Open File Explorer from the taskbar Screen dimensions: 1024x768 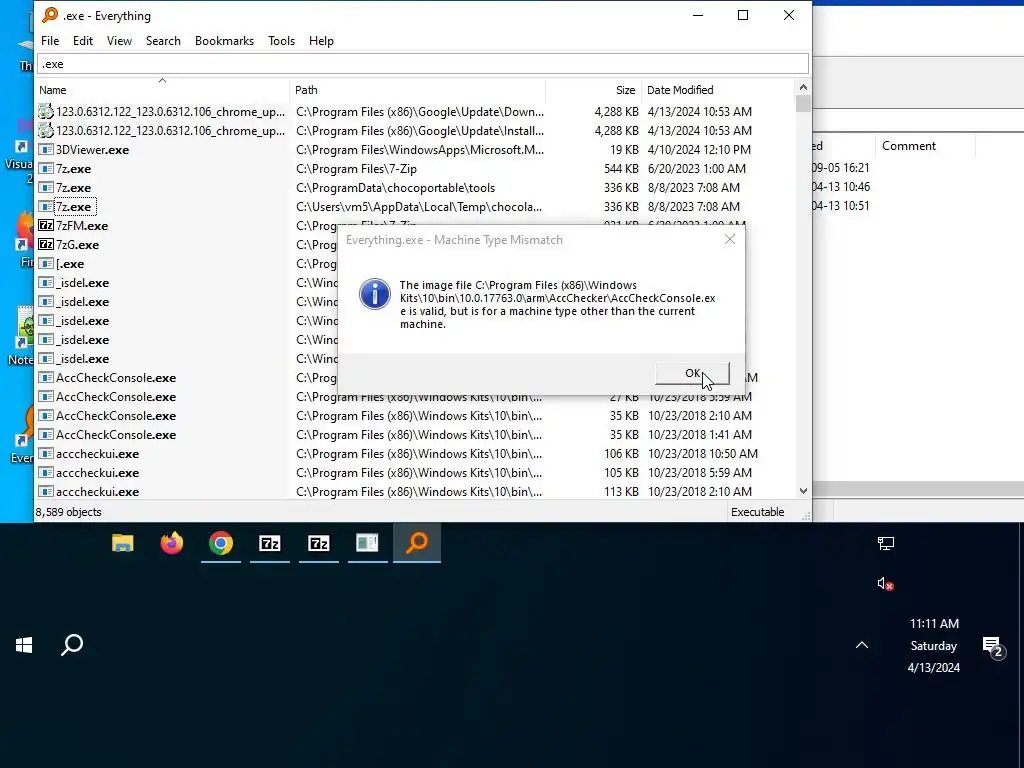click(x=123, y=543)
